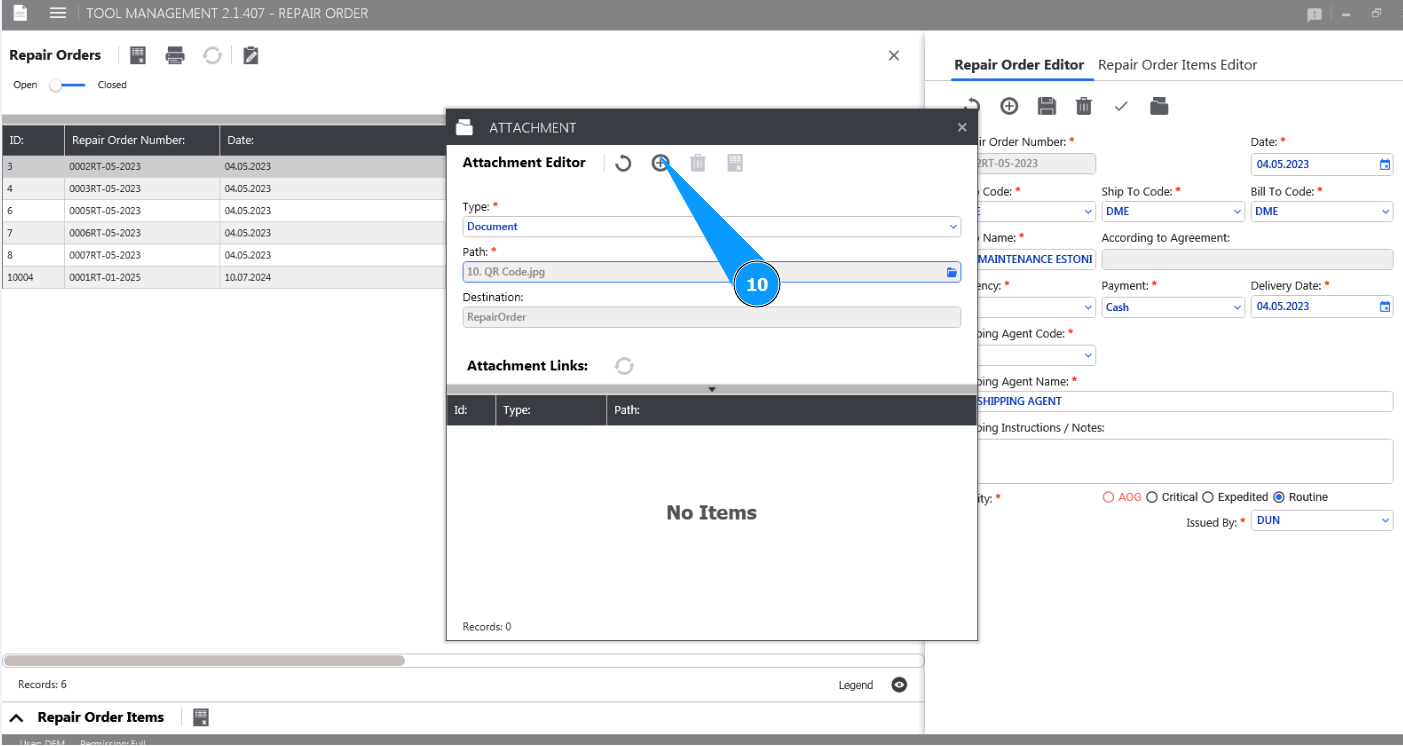The height and width of the screenshot is (746, 1403).
Task: Export attachments from the Attachment Editor toolbar
Action: point(735,163)
